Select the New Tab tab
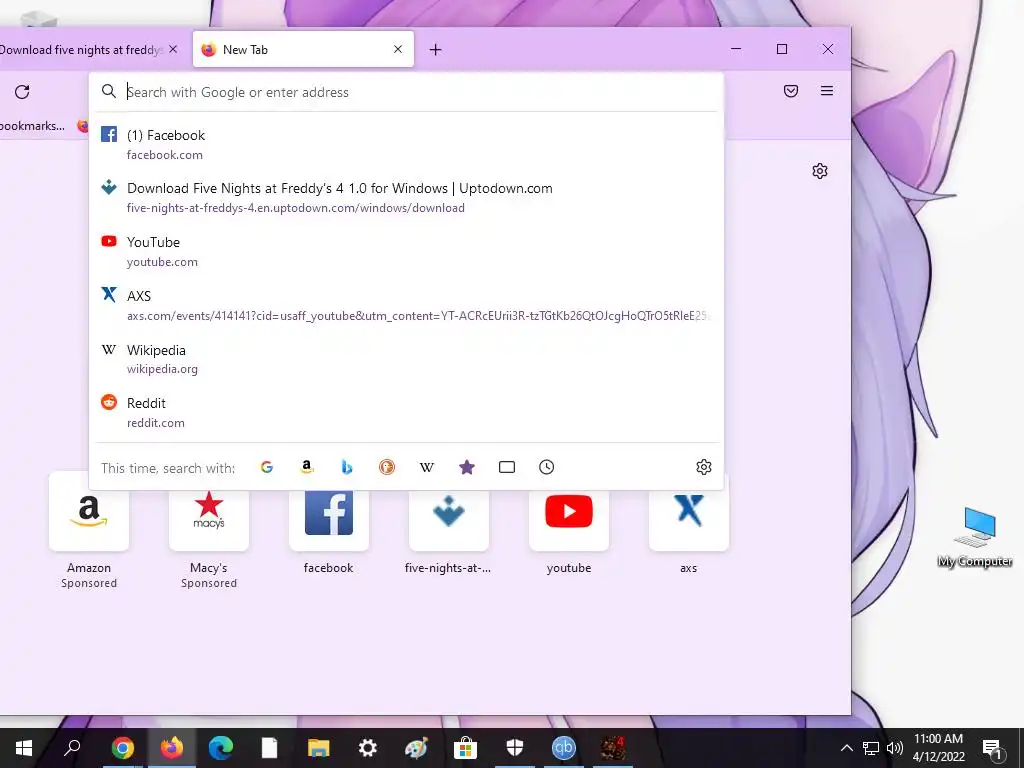 [303, 49]
